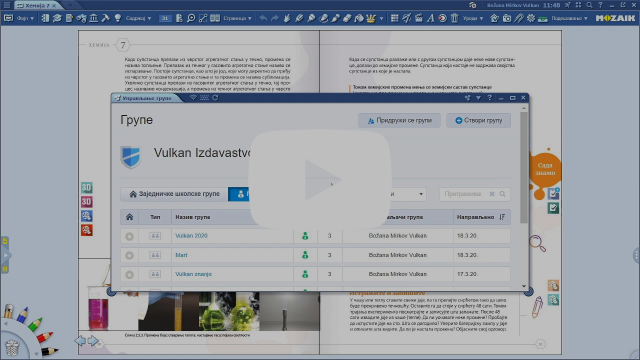Click the graduation cap toolbar icon

[57, 18]
